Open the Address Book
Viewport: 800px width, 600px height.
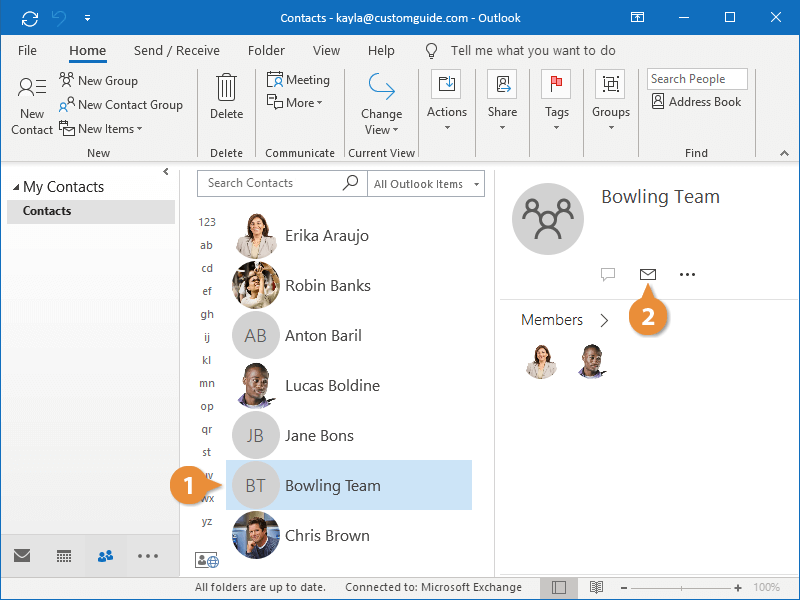pyautogui.click(x=696, y=102)
